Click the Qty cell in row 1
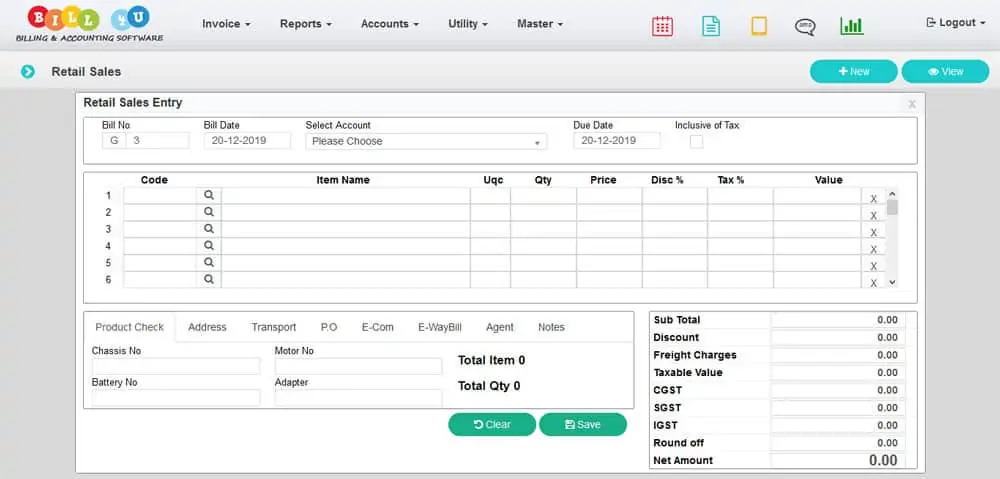 543,196
